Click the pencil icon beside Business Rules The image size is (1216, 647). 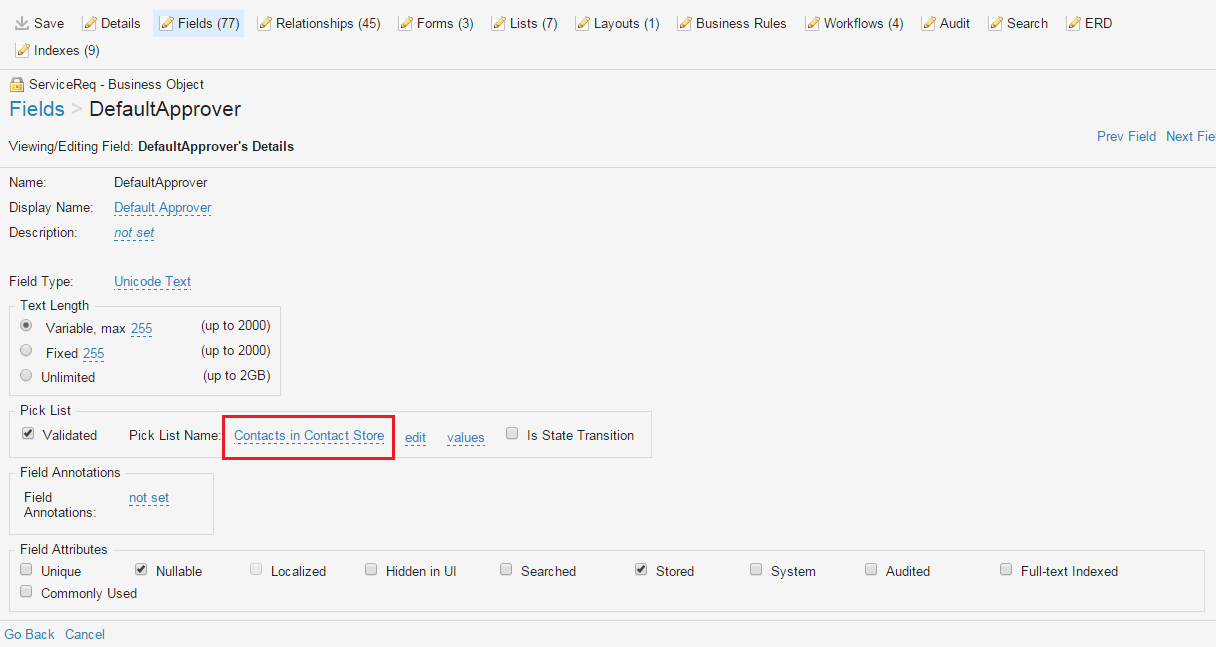684,23
